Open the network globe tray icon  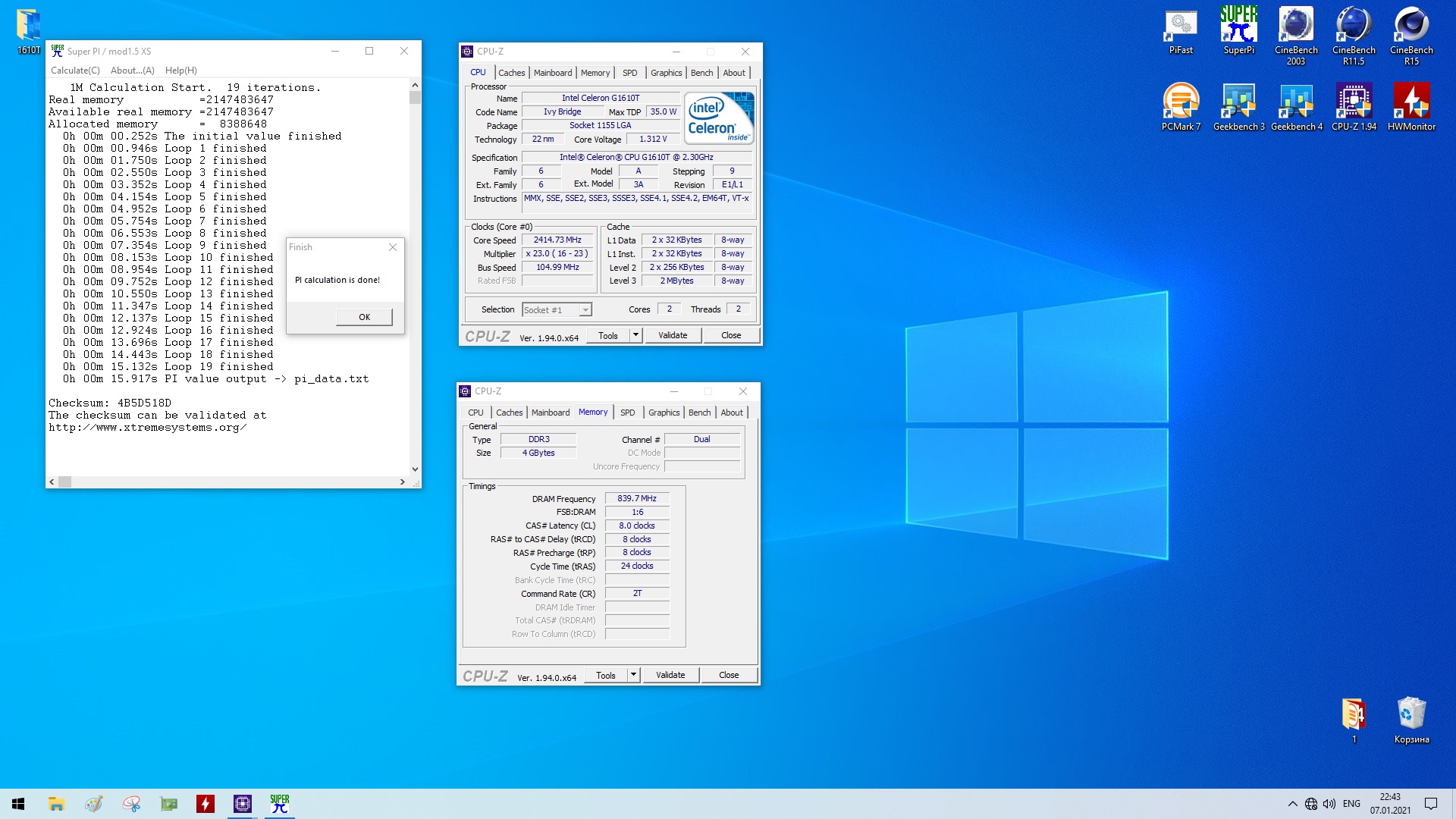point(1310,804)
